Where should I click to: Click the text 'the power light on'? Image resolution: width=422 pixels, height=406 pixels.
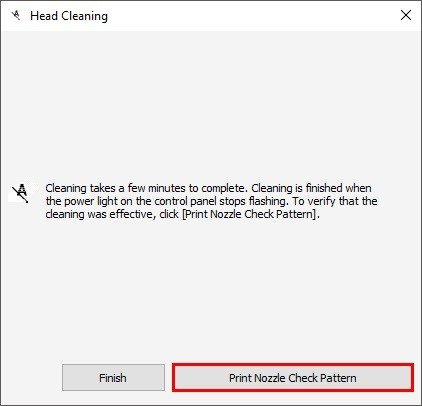(x=84, y=201)
